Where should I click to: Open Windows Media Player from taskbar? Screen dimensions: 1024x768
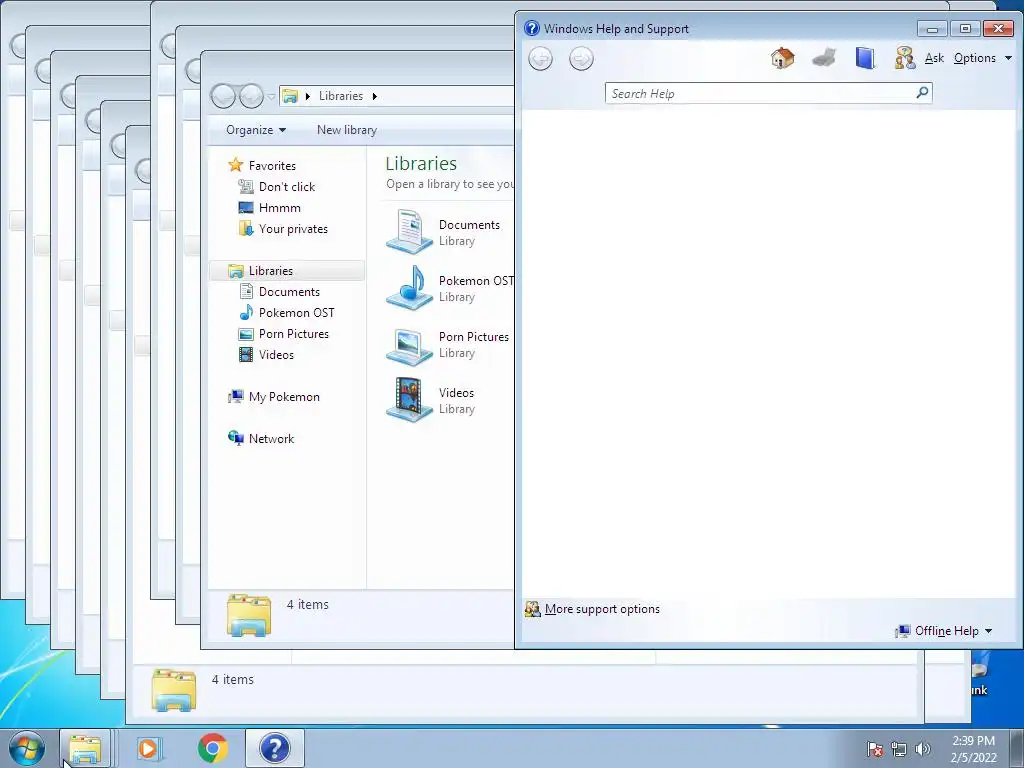[x=148, y=748]
